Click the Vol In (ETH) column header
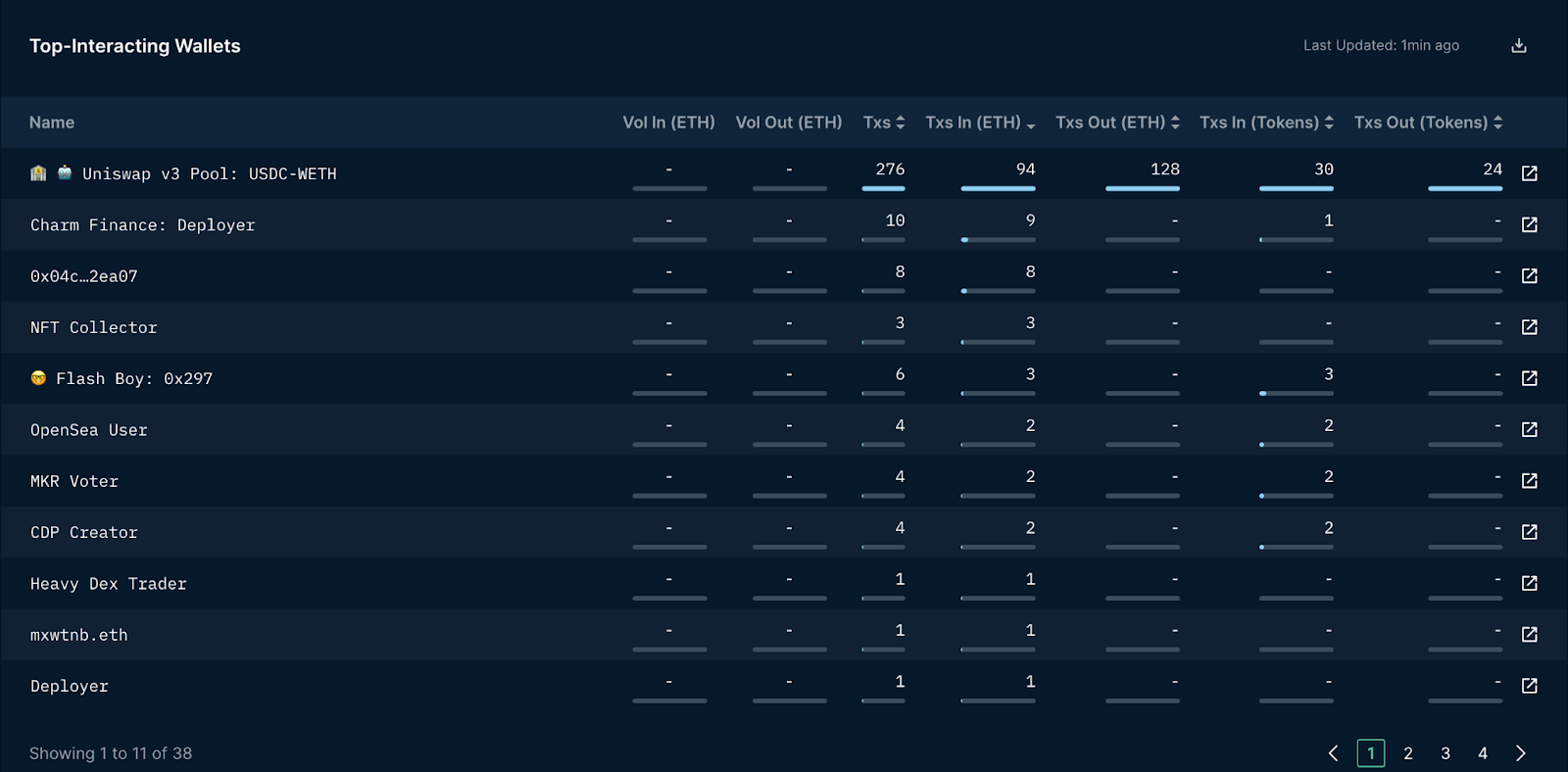This screenshot has height=772, width=1568. pyautogui.click(x=668, y=122)
